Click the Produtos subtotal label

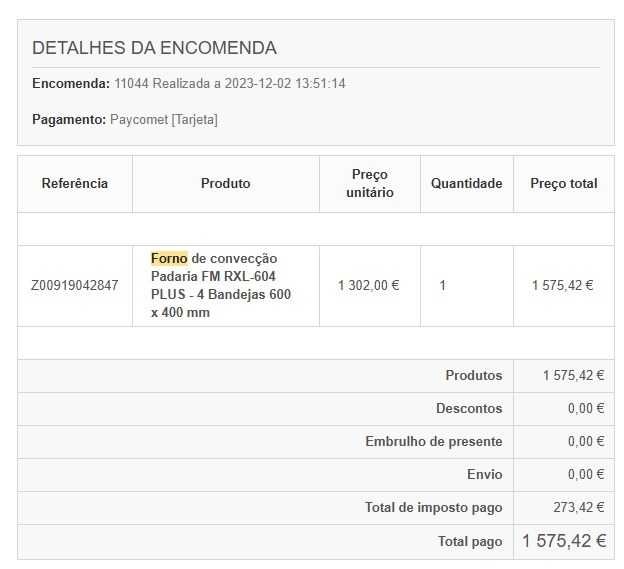[474, 376]
